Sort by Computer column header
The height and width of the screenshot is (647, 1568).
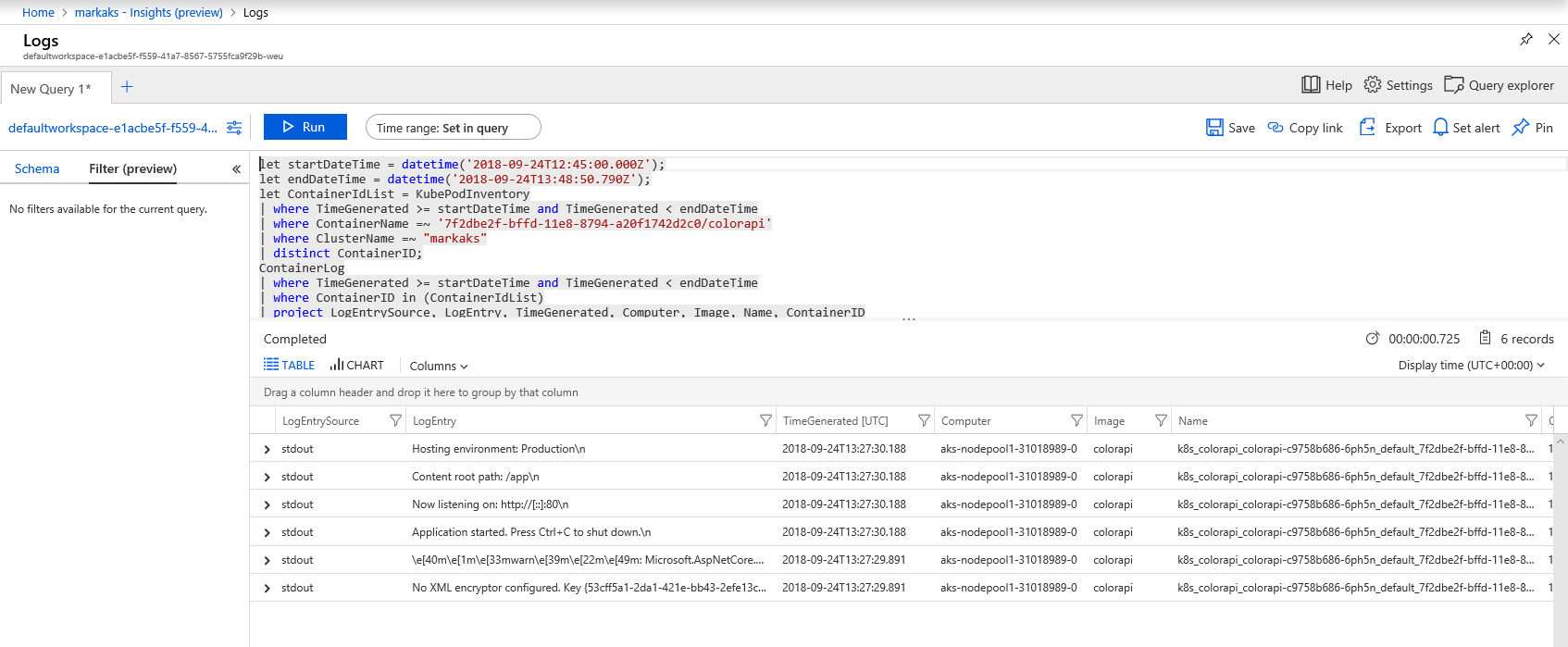pos(965,420)
